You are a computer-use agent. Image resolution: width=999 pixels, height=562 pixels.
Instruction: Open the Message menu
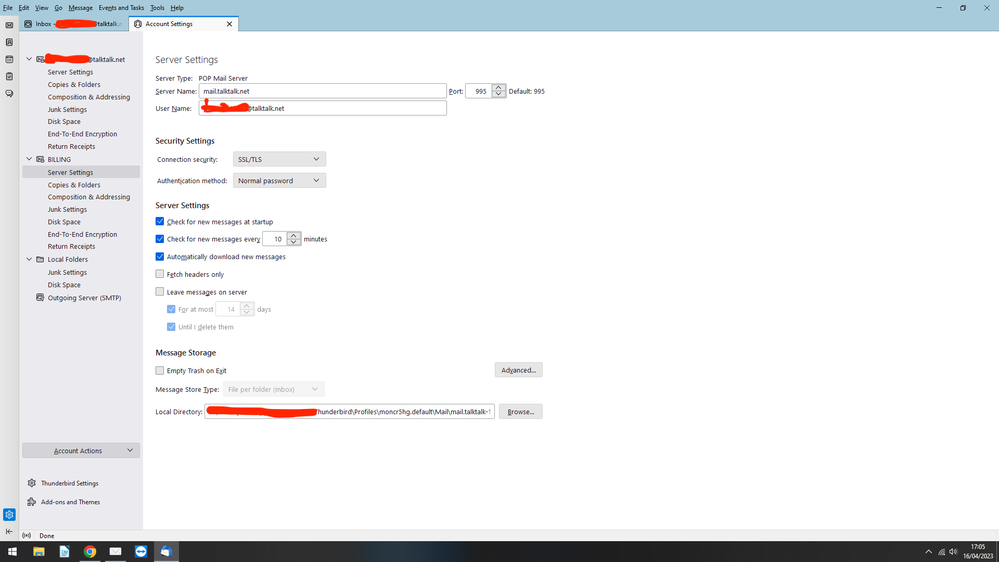click(80, 8)
